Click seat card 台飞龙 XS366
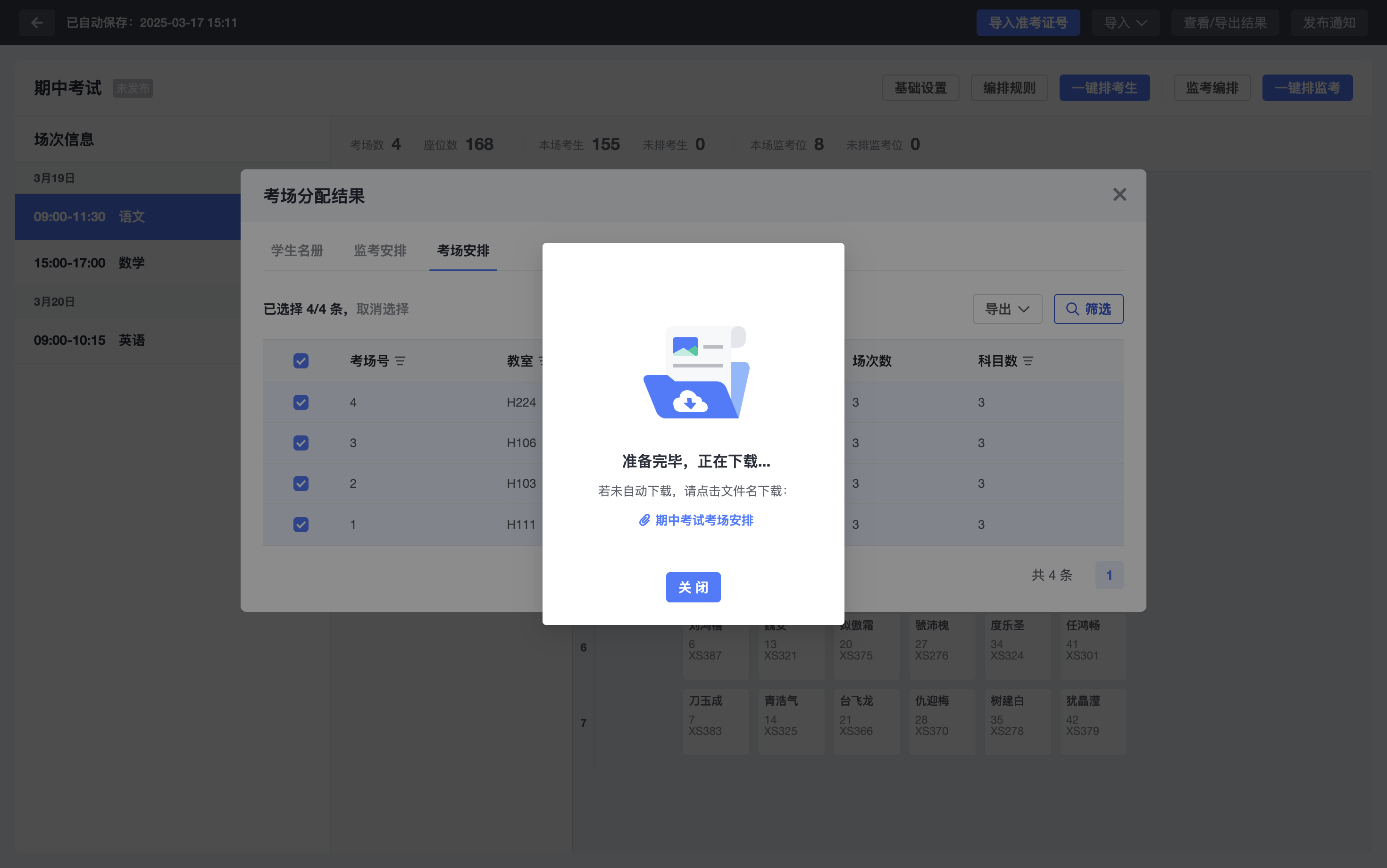Viewport: 1387px width, 868px height. [867, 722]
